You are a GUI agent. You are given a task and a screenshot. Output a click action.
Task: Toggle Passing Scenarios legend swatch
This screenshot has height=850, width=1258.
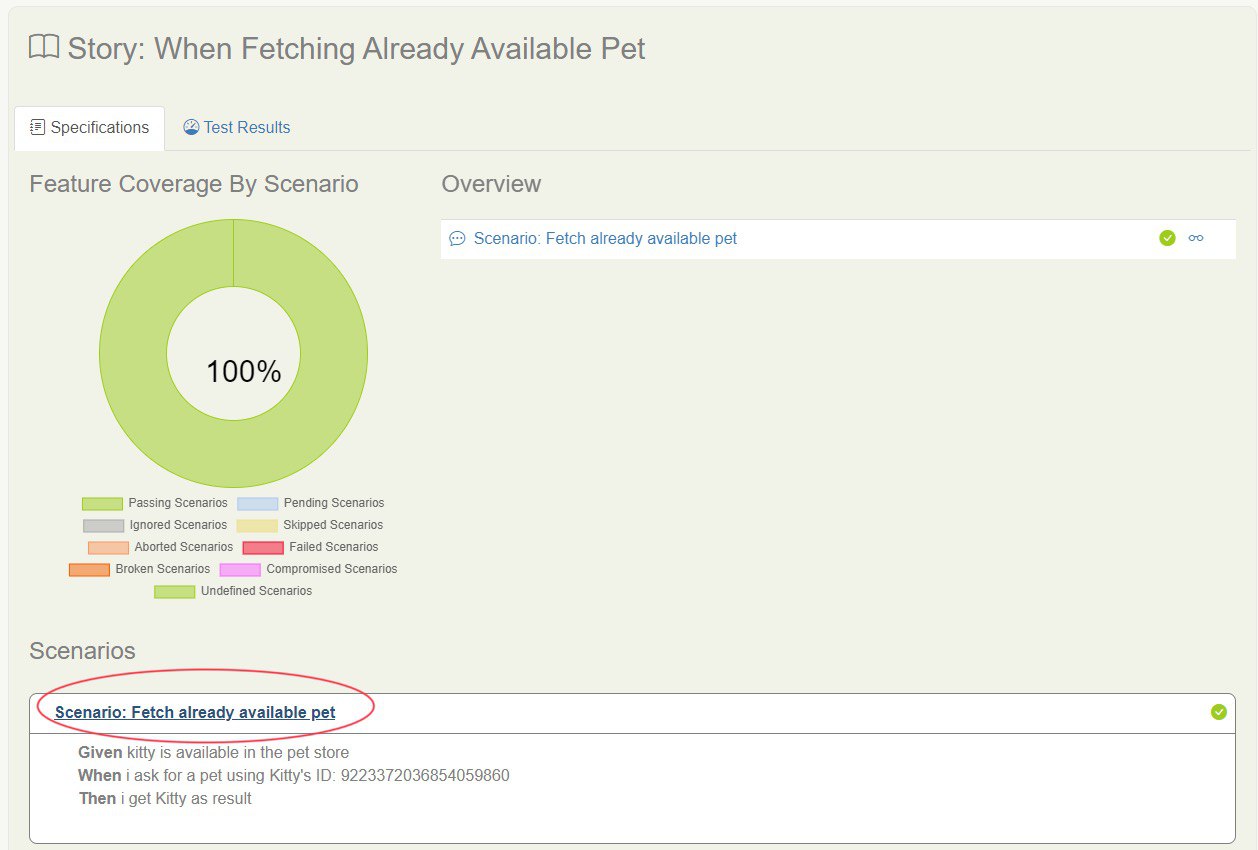pyautogui.click(x=102, y=504)
